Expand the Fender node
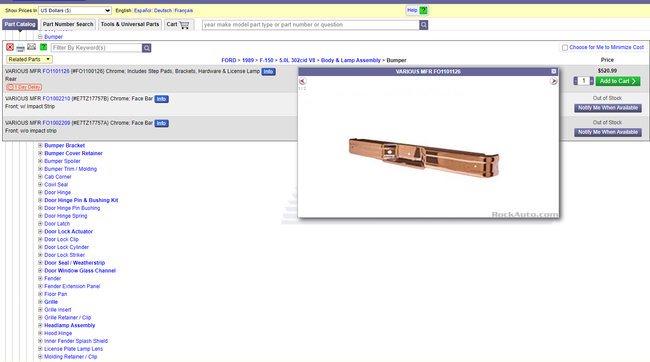Image resolution: width=650 pixels, height=362 pixels. tap(40, 278)
